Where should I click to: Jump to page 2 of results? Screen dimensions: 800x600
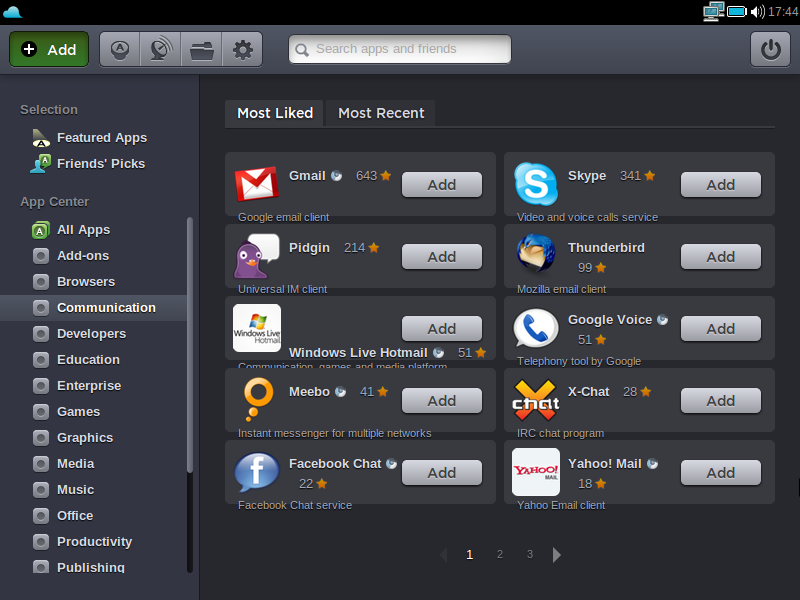point(500,555)
